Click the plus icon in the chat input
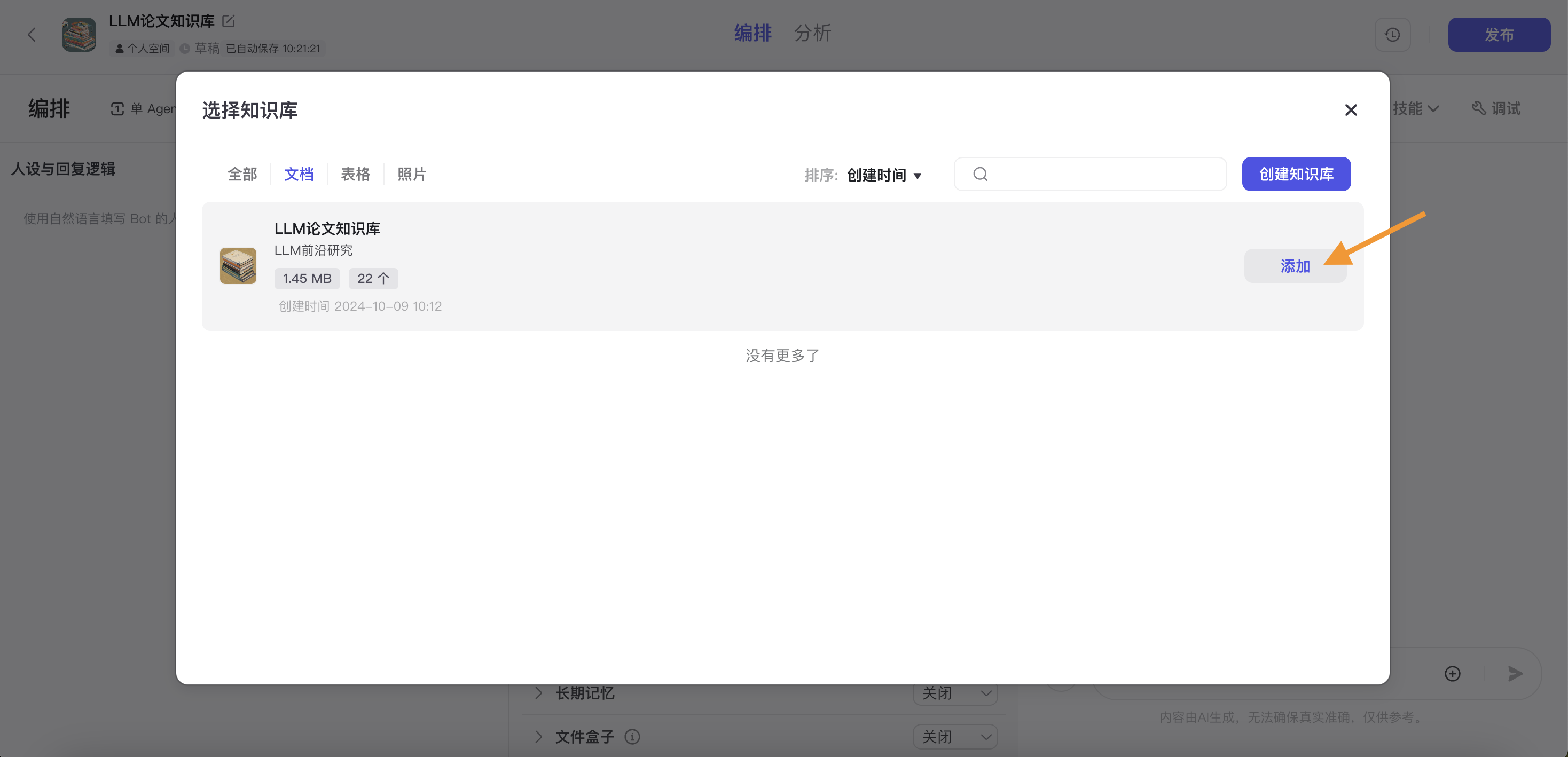The image size is (1568, 757). [x=1452, y=673]
